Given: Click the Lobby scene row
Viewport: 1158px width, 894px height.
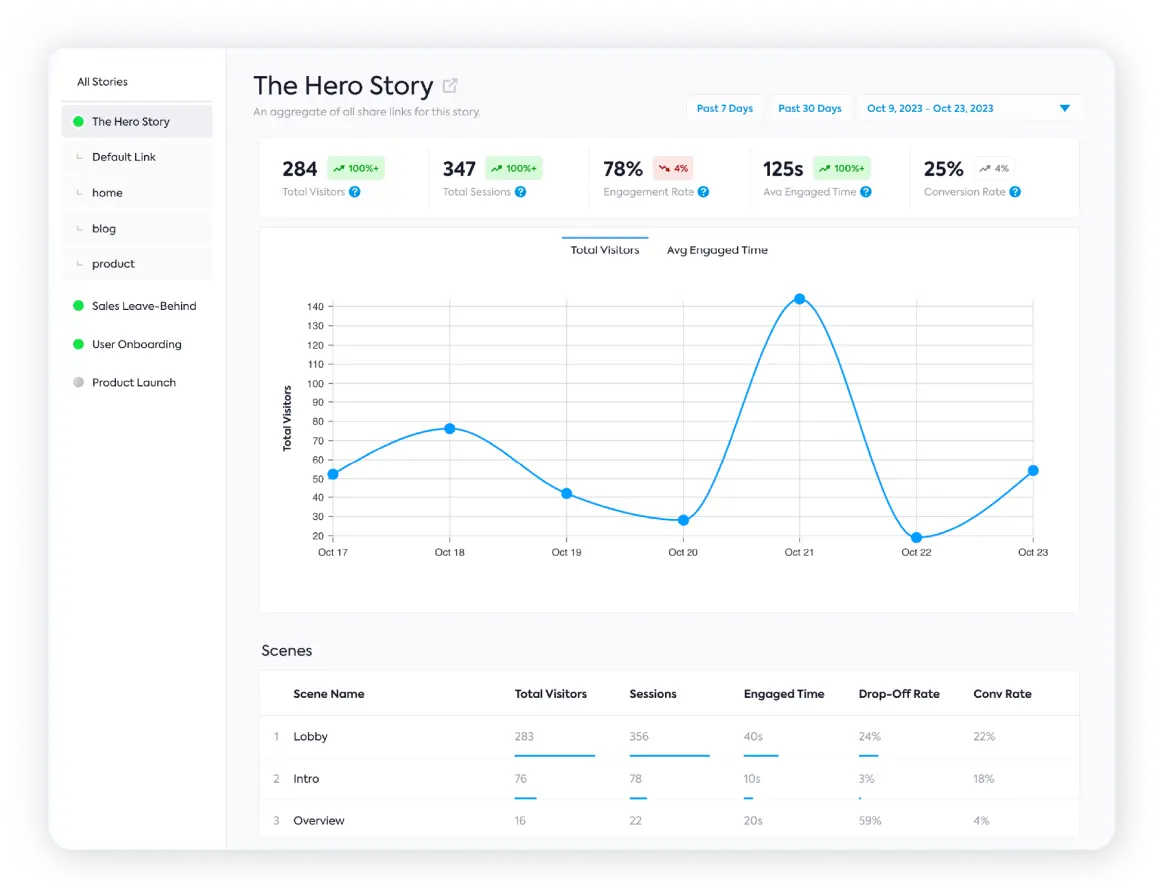Looking at the screenshot, I should (310, 737).
